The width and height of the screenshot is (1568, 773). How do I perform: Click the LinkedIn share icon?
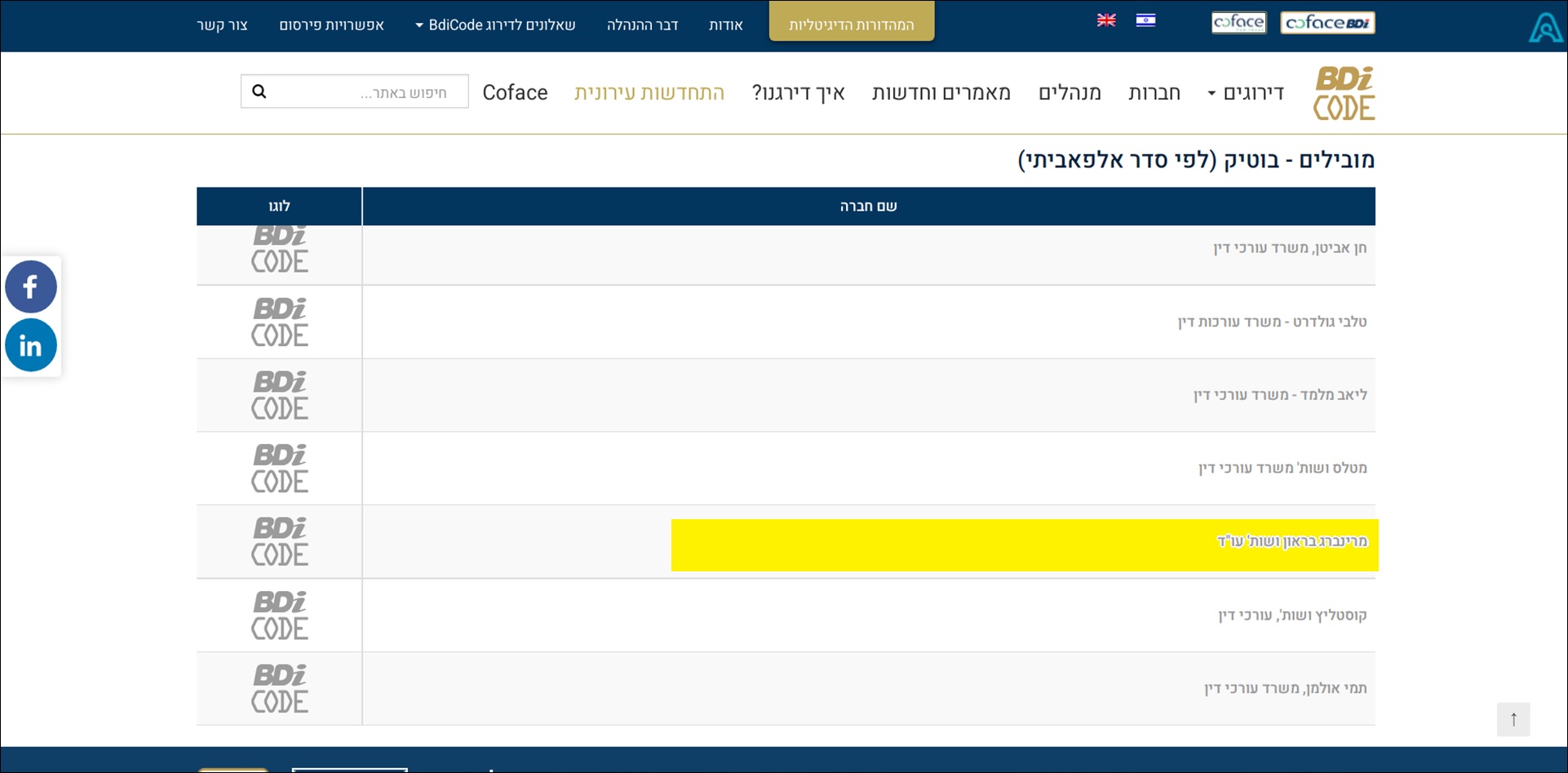pos(31,345)
